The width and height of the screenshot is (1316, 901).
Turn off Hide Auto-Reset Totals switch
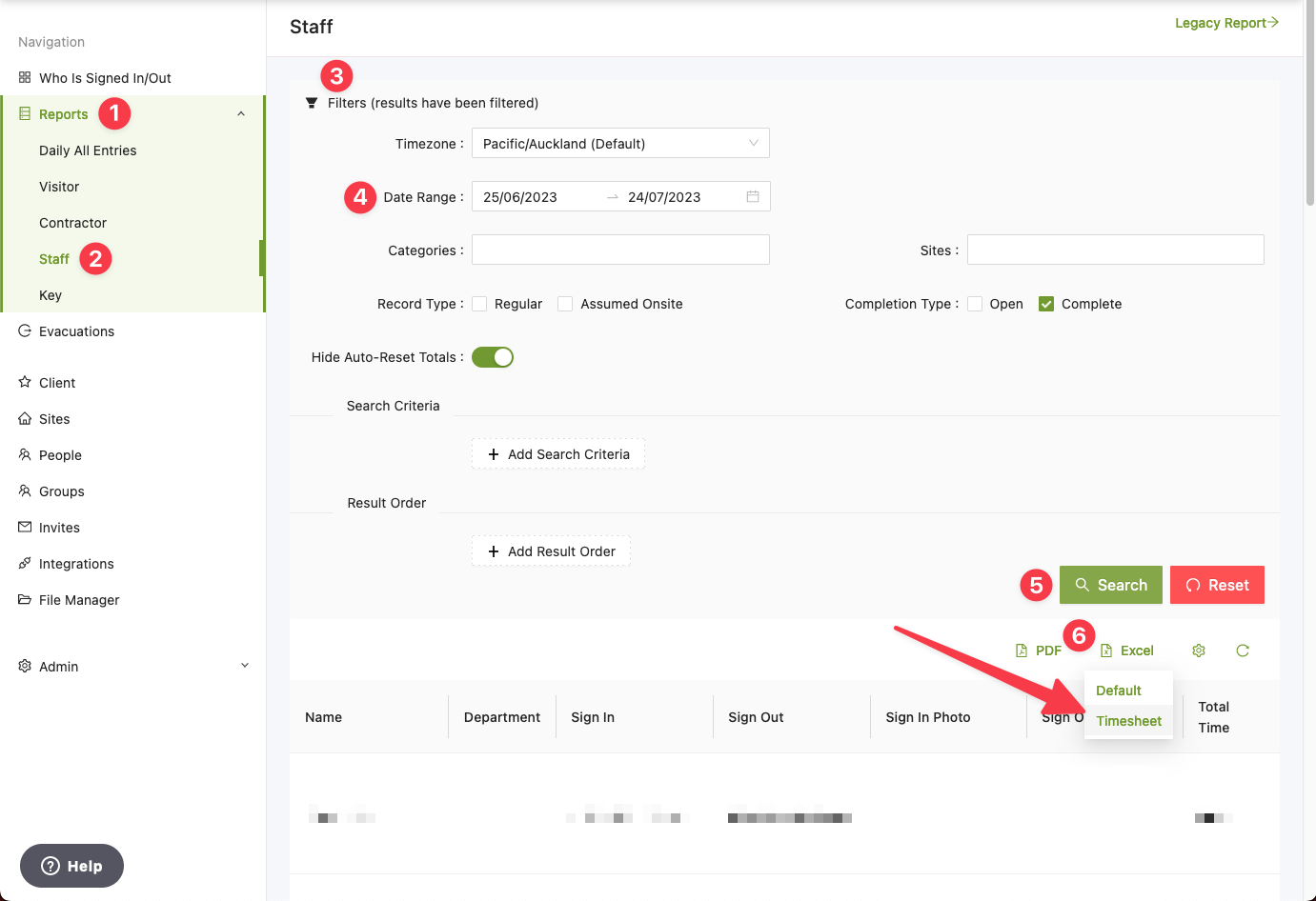click(x=493, y=357)
